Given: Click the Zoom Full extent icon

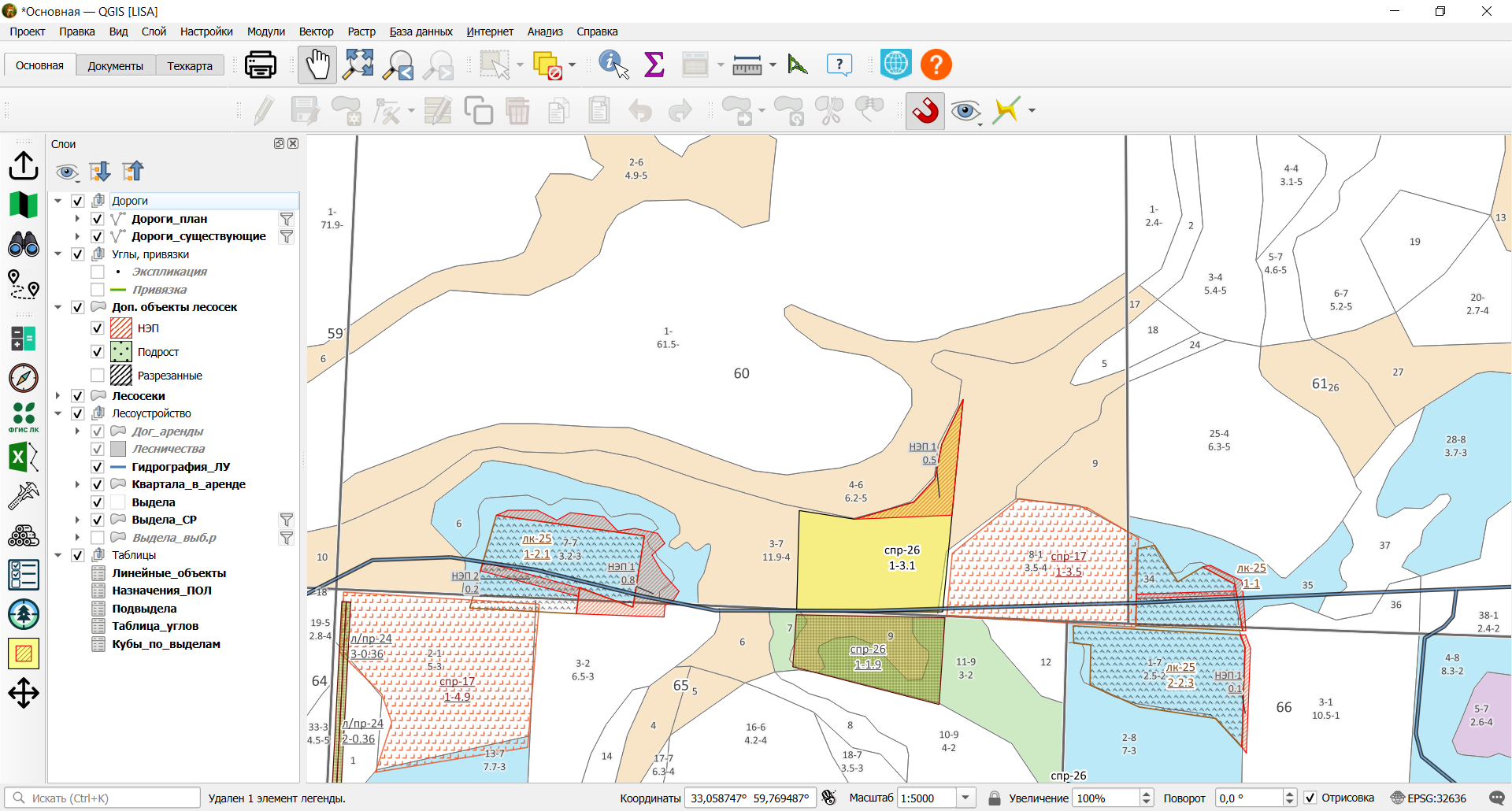Looking at the screenshot, I should pos(358,65).
